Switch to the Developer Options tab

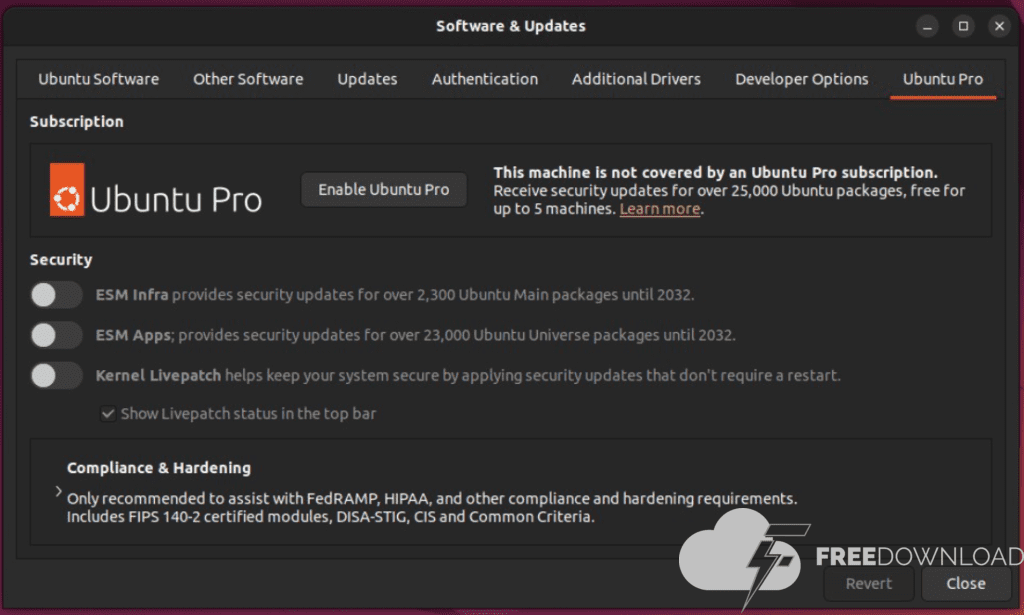[x=802, y=79]
